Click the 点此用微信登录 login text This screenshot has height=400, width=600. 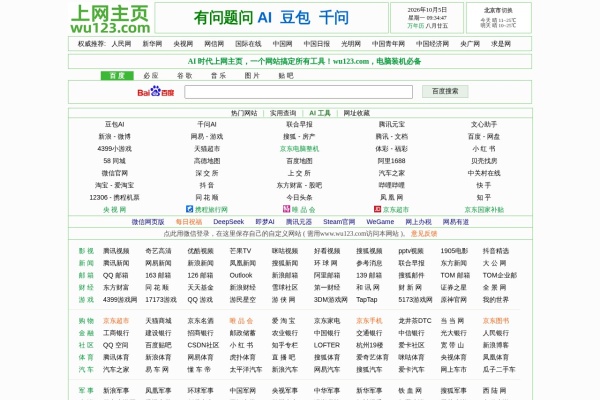point(186,234)
